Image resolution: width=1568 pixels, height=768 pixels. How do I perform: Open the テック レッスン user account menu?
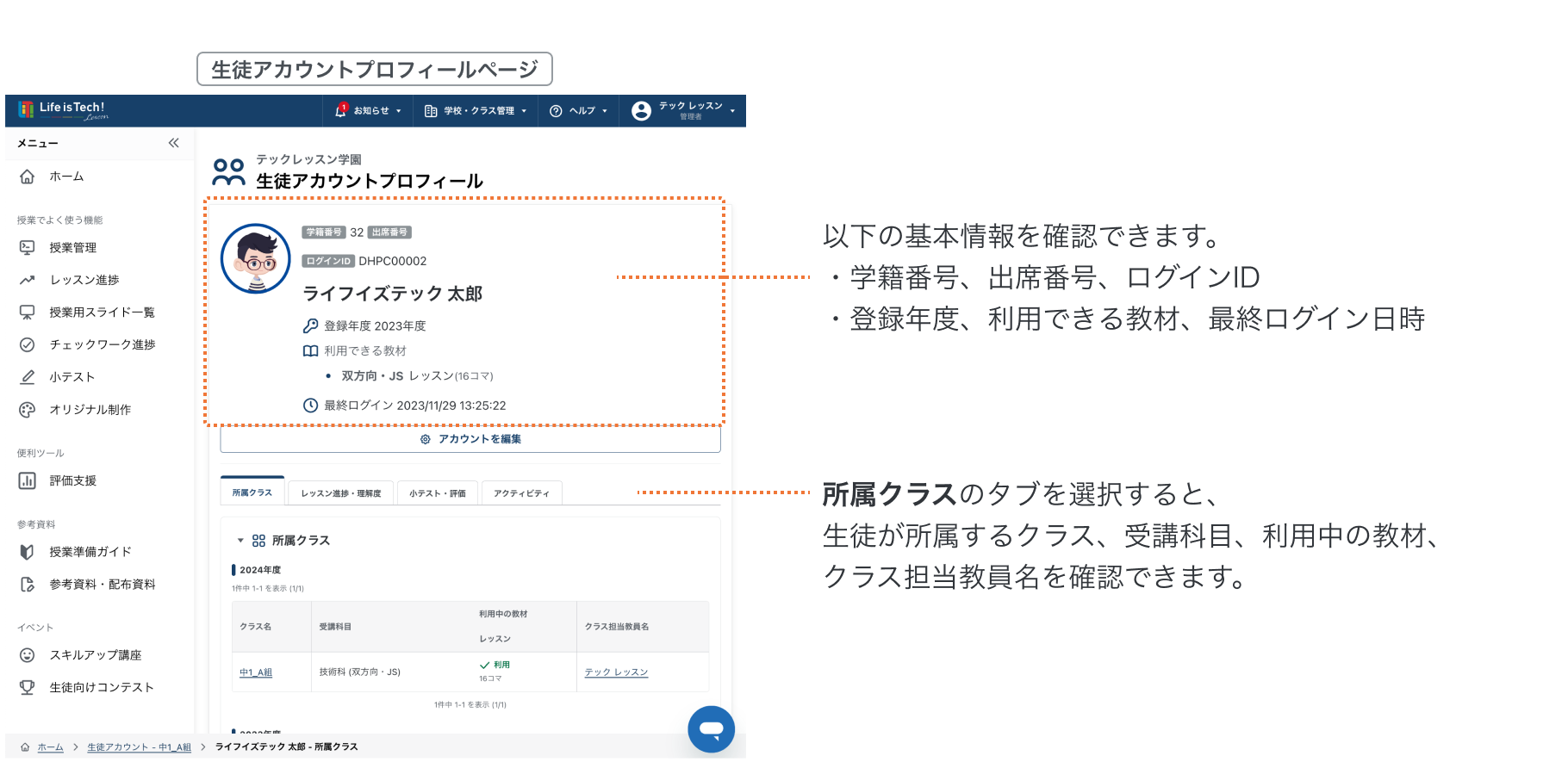[683, 111]
